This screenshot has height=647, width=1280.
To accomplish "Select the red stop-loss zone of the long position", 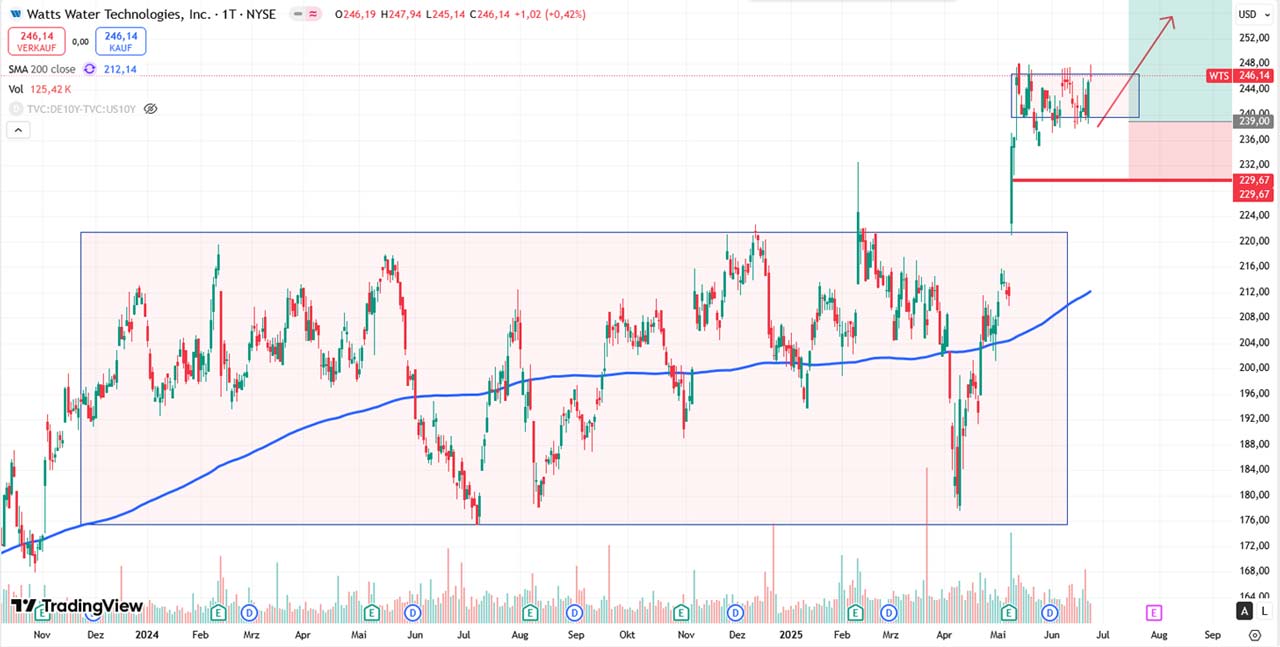I will click(x=1180, y=151).
